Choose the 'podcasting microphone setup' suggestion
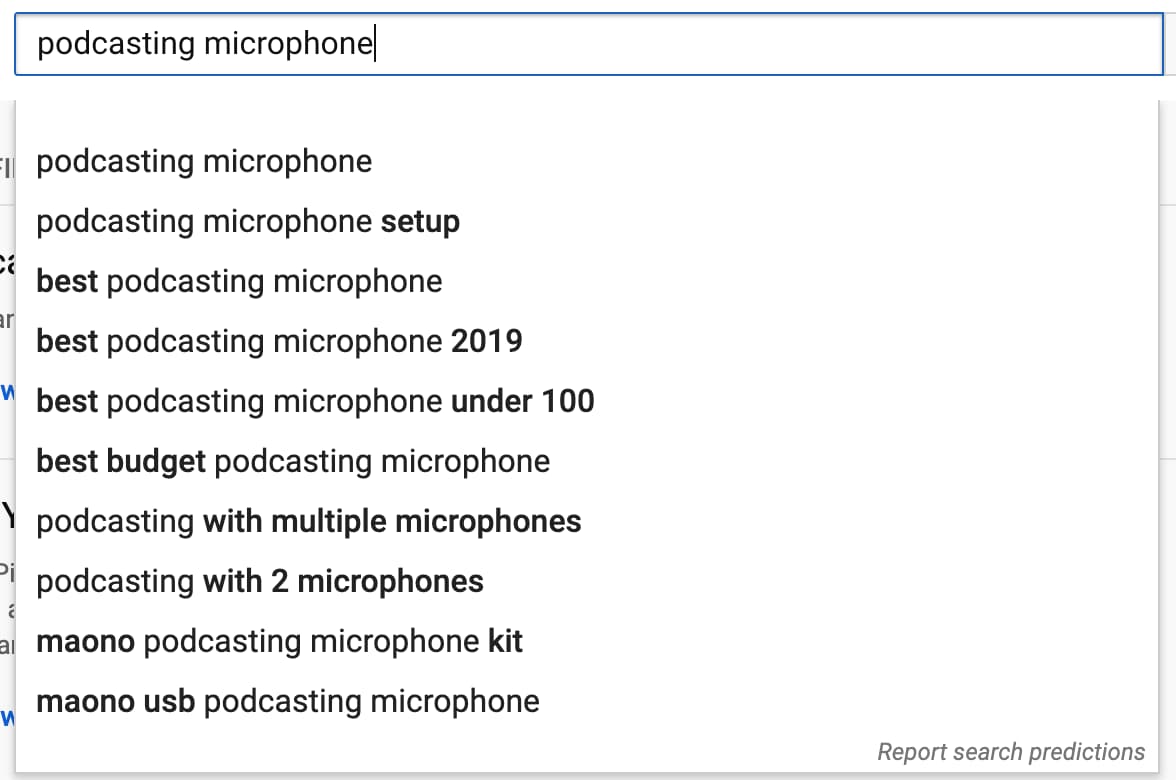The width and height of the screenshot is (1176, 780). click(248, 222)
